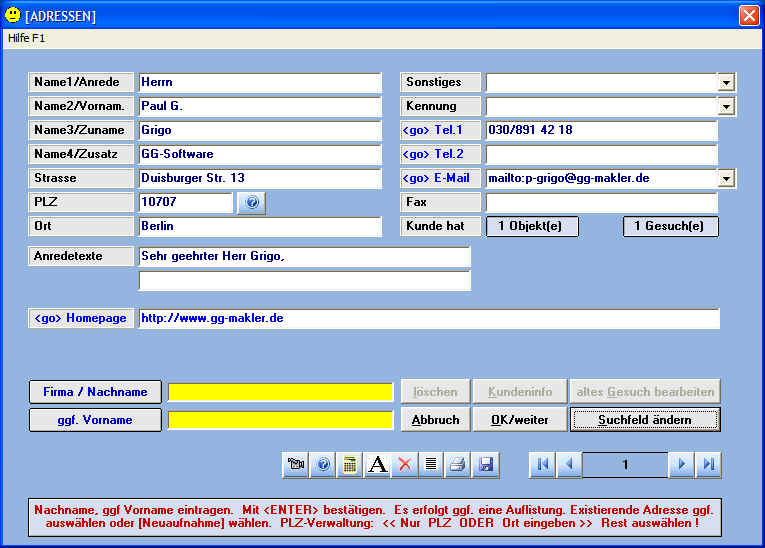The width and height of the screenshot is (765, 548).
Task: Click the Kundeninfo button
Action: 520,391
